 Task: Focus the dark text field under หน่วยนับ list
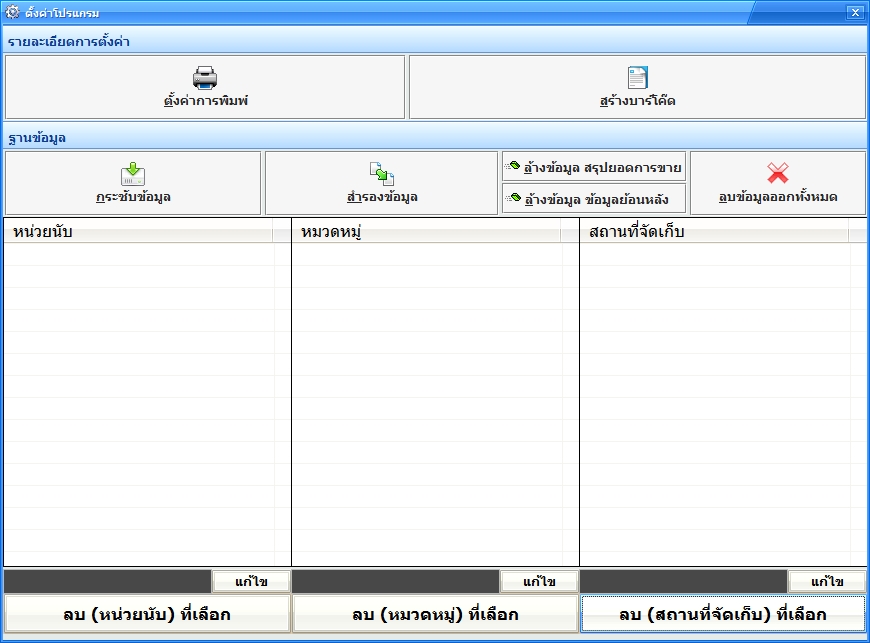coord(107,581)
